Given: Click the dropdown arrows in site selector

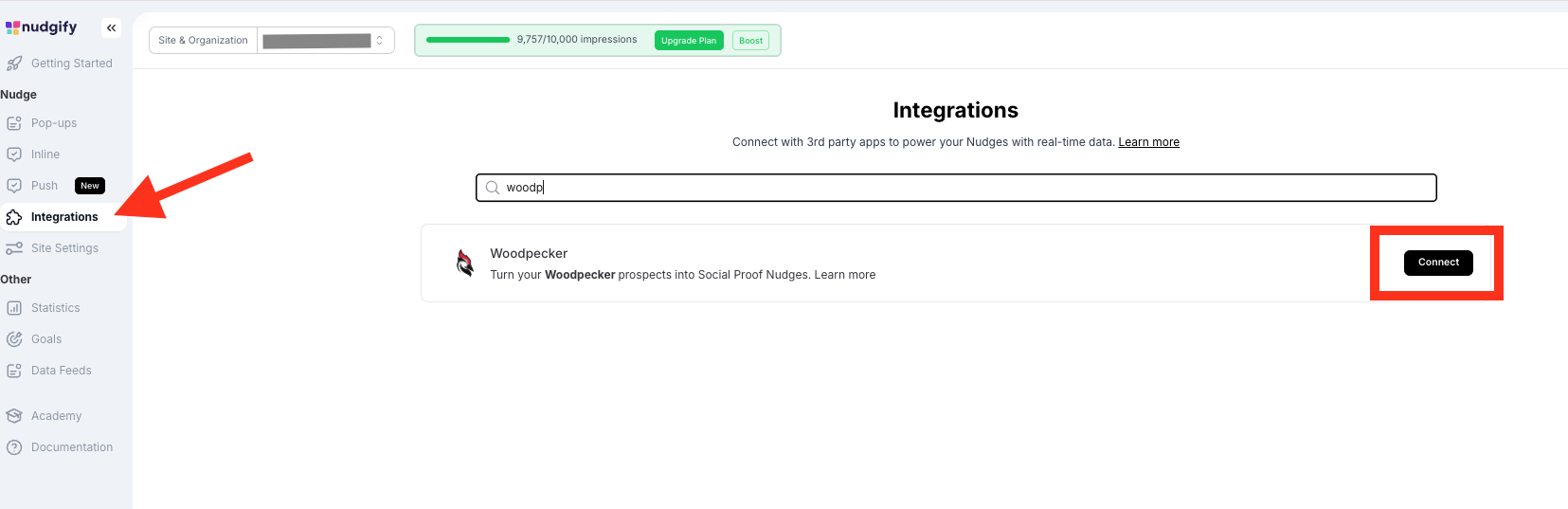Looking at the screenshot, I should click(x=380, y=41).
